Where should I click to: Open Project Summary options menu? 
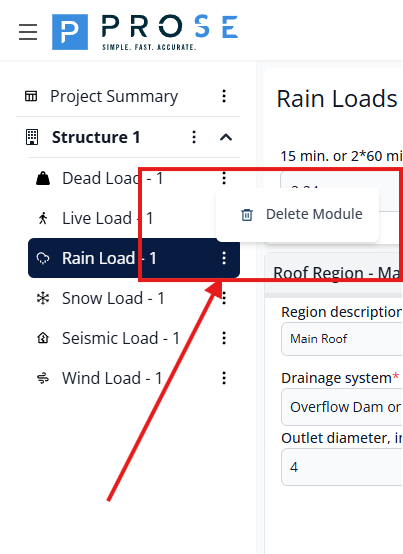tap(224, 96)
